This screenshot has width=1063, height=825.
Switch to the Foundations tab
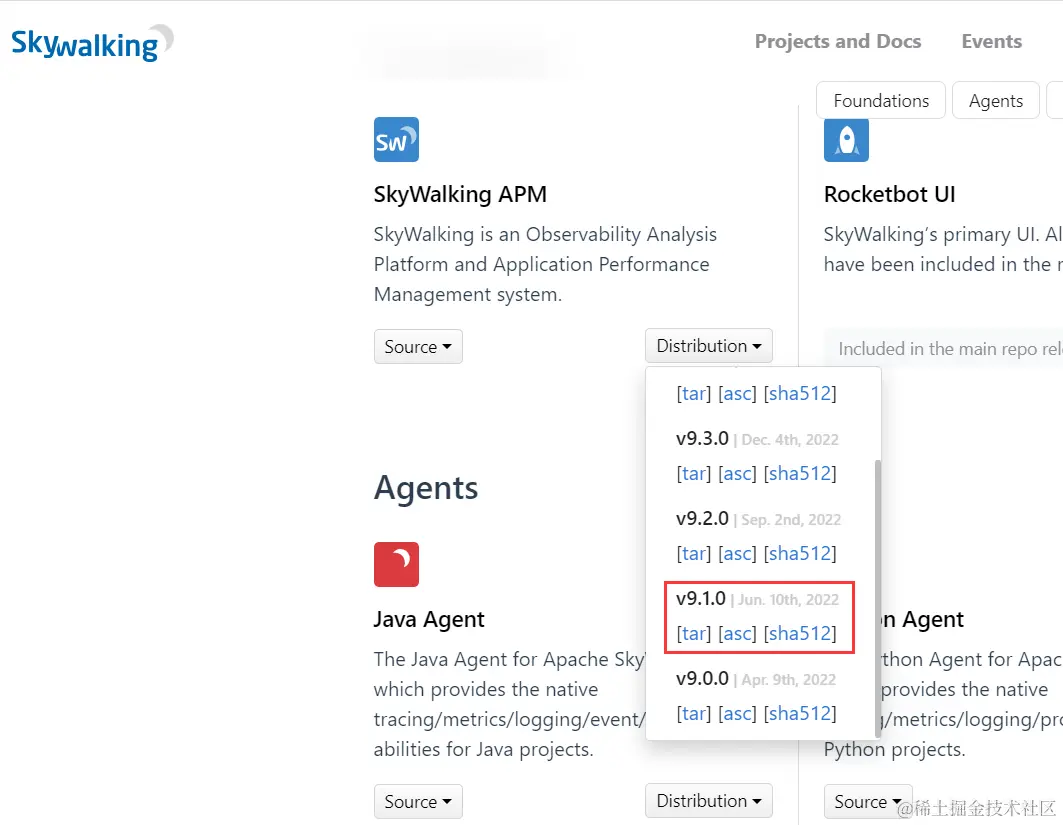tap(881, 100)
